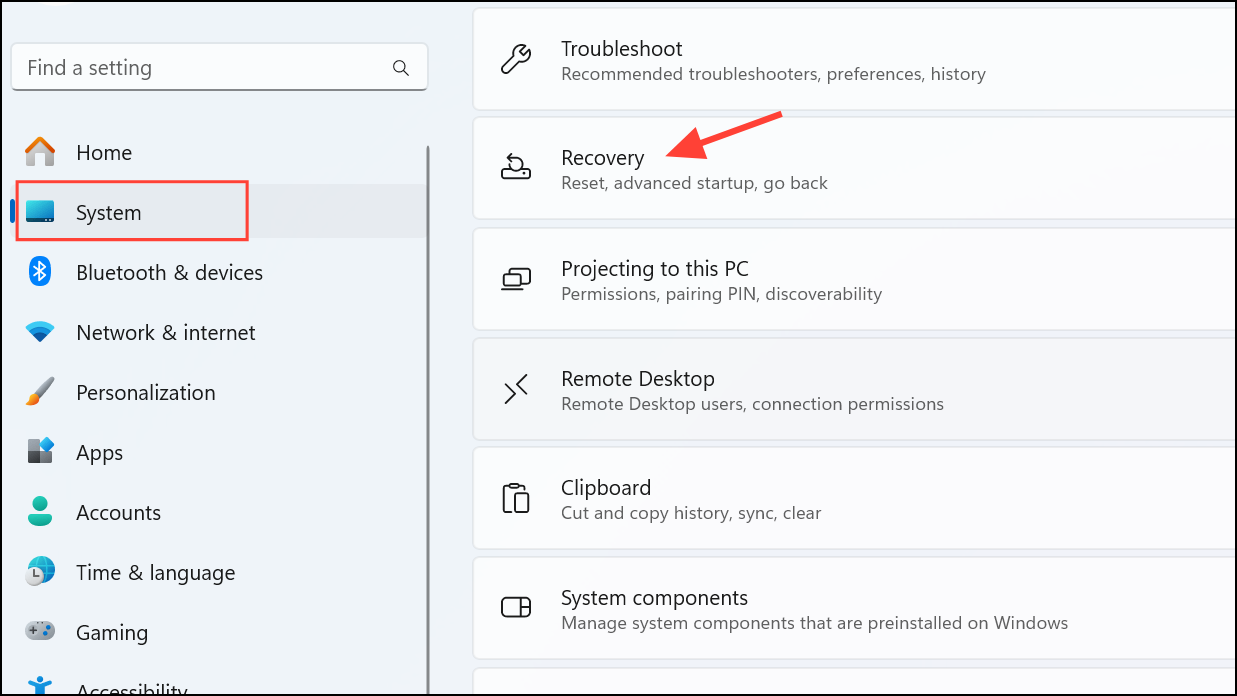The width and height of the screenshot is (1237, 696).
Task: Select Time & language in the sidebar
Action: coord(155,572)
